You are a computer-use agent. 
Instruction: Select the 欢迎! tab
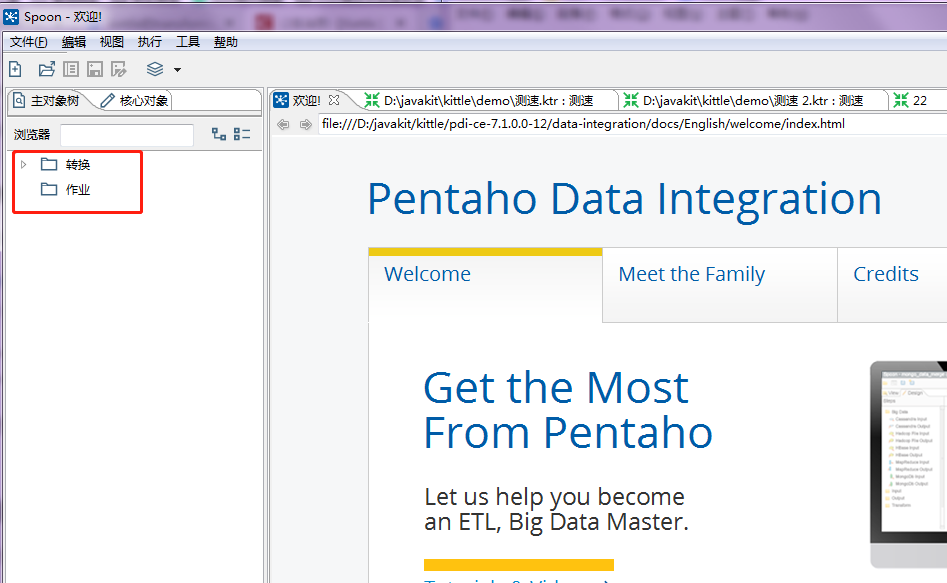tap(307, 100)
